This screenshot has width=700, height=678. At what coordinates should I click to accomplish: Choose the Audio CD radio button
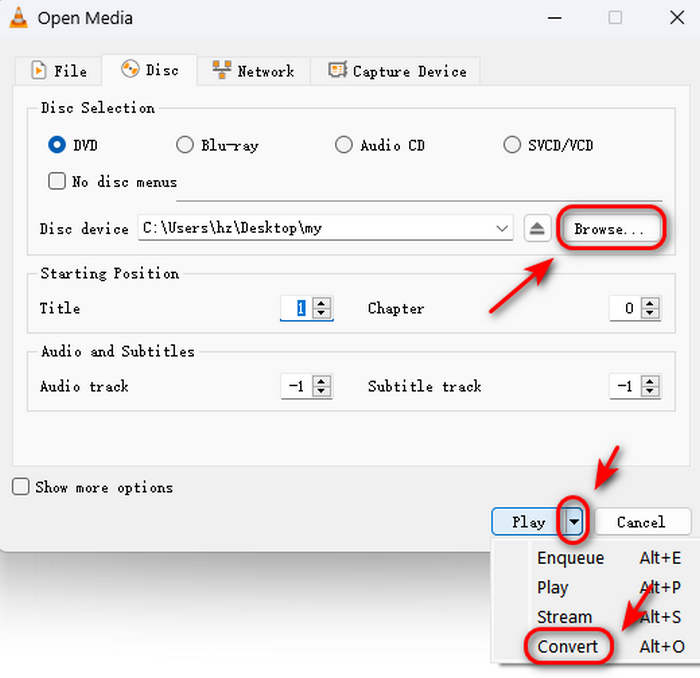pos(343,145)
